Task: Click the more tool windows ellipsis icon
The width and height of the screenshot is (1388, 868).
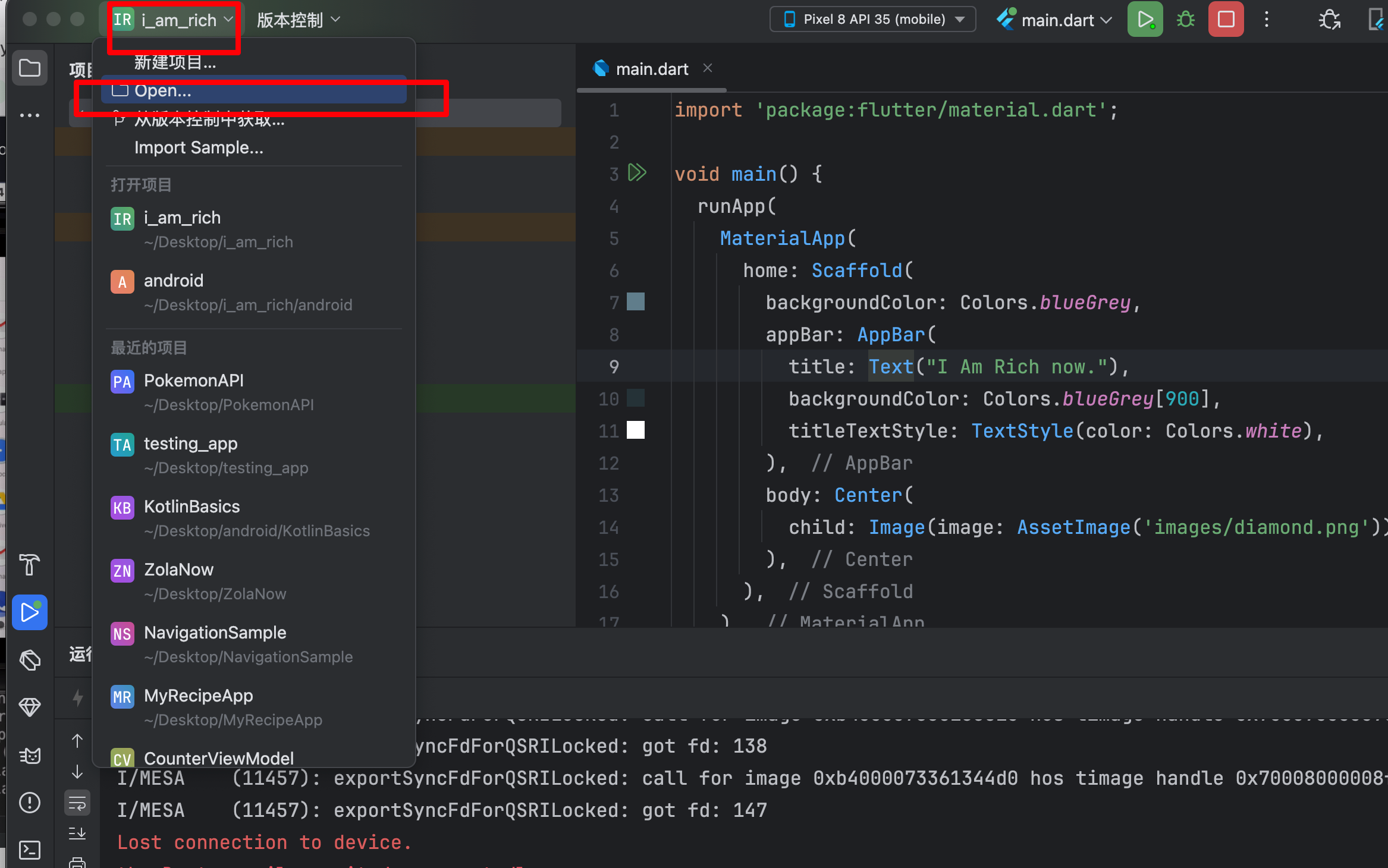Action: [29, 115]
